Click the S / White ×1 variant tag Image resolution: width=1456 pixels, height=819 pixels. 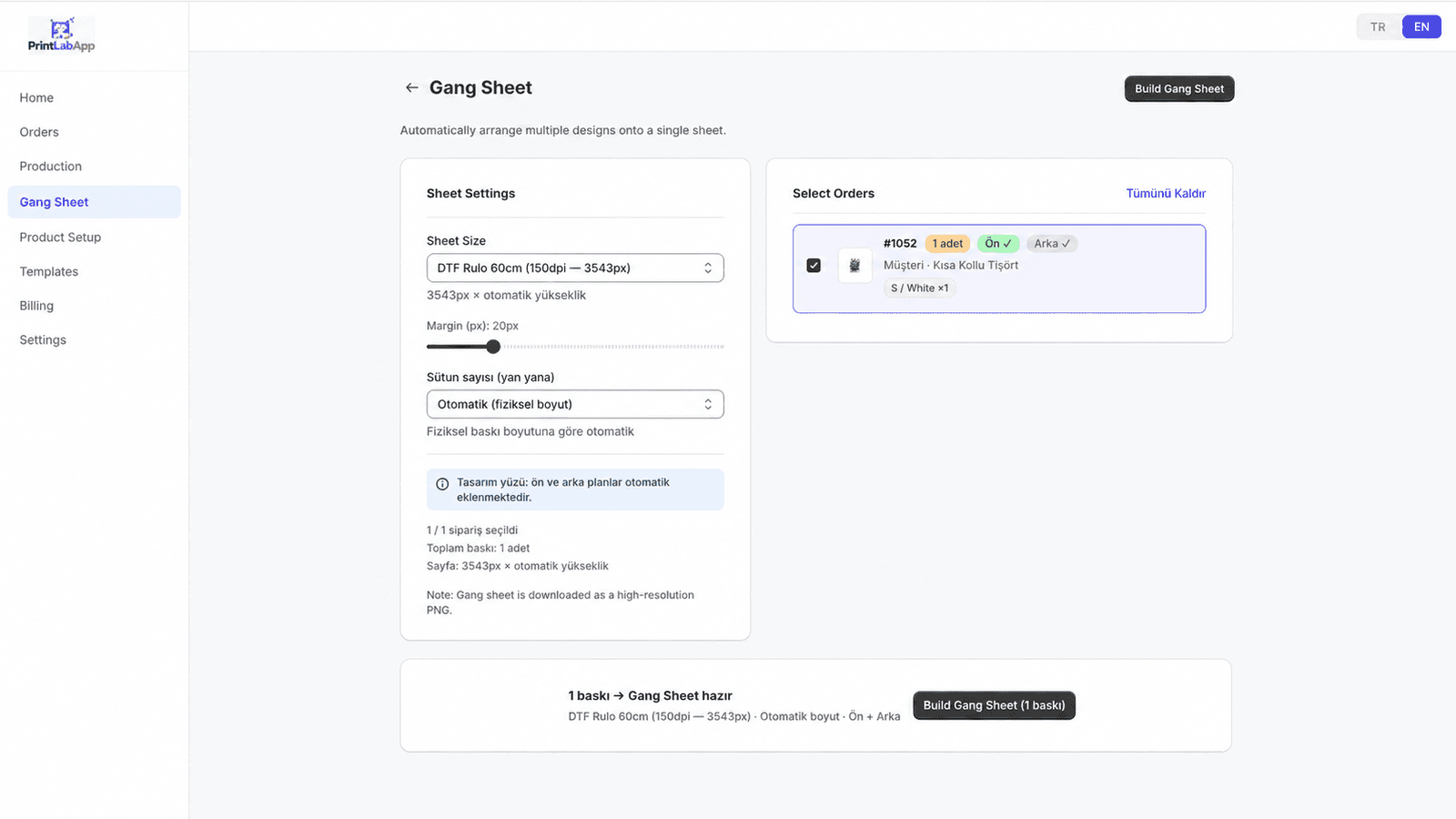point(919,288)
